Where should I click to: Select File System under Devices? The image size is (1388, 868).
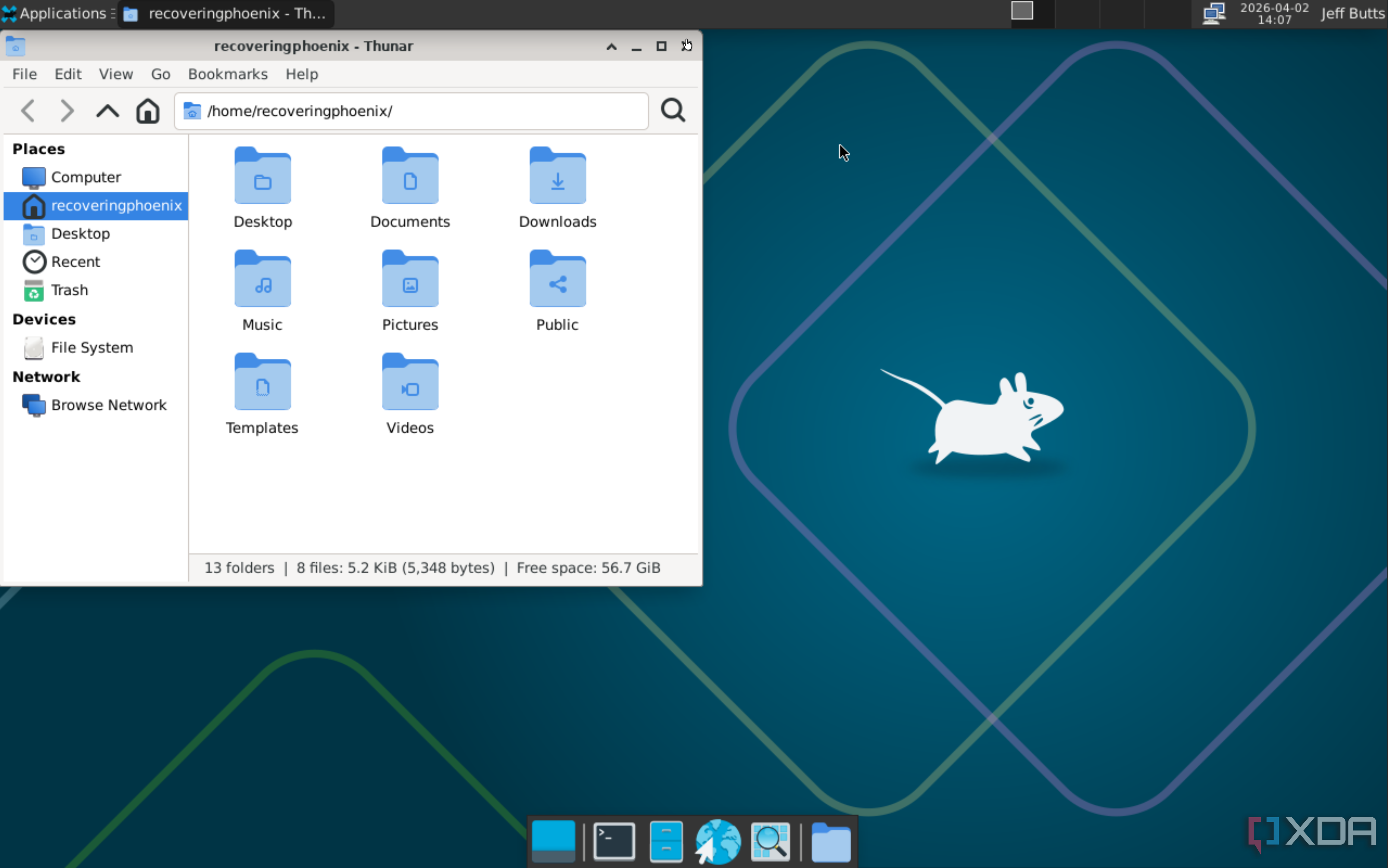pos(96,347)
